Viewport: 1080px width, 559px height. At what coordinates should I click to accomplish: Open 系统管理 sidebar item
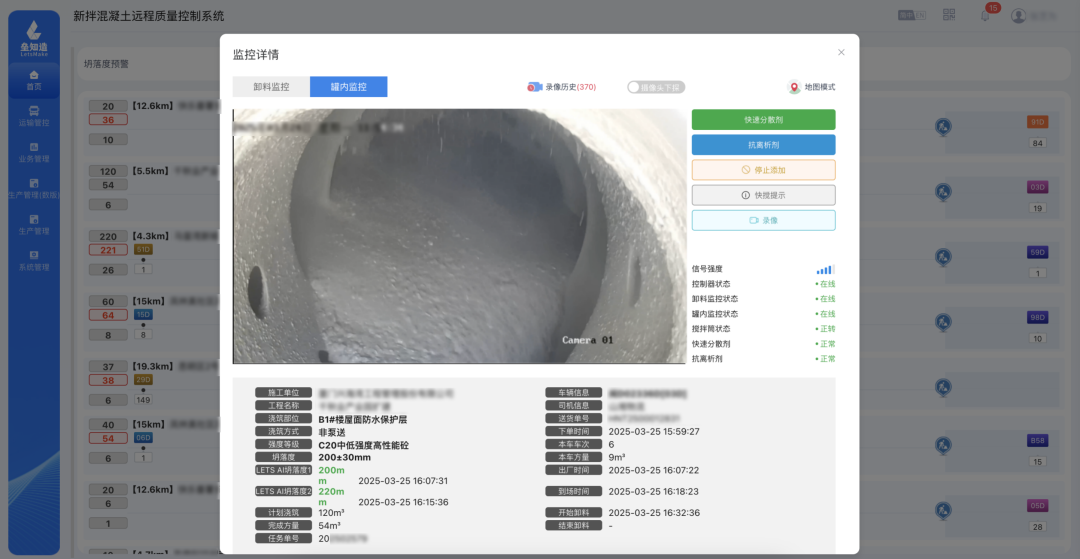34,260
